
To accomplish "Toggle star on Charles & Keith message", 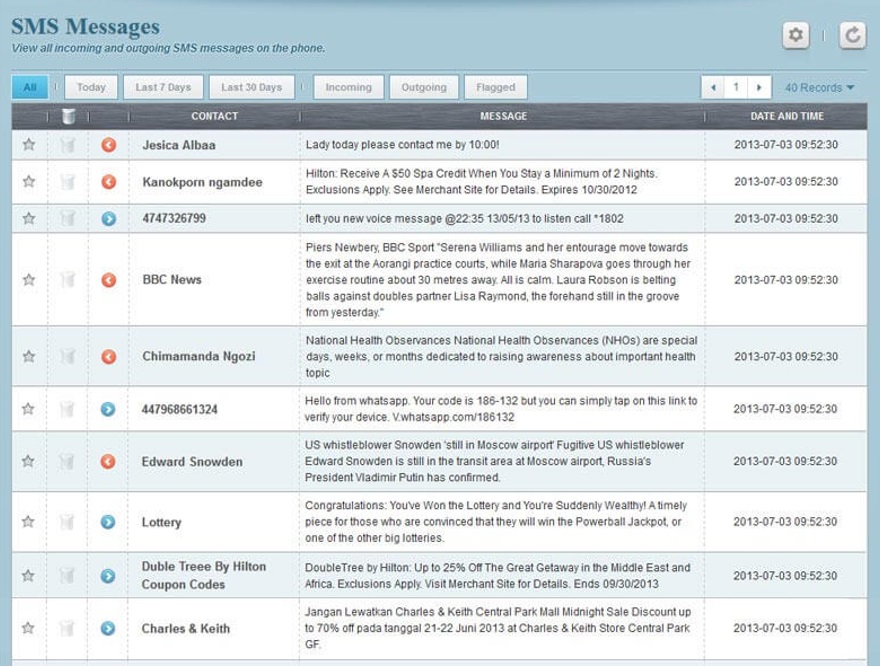I will click(x=29, y=628).
